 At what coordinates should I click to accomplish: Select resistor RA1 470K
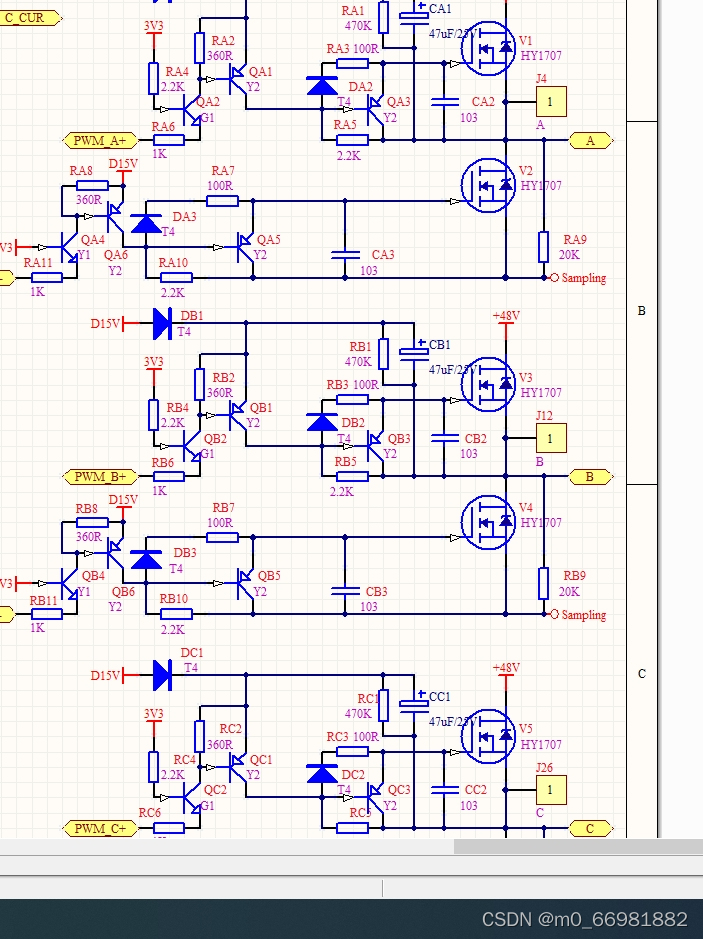click(383, 17)
